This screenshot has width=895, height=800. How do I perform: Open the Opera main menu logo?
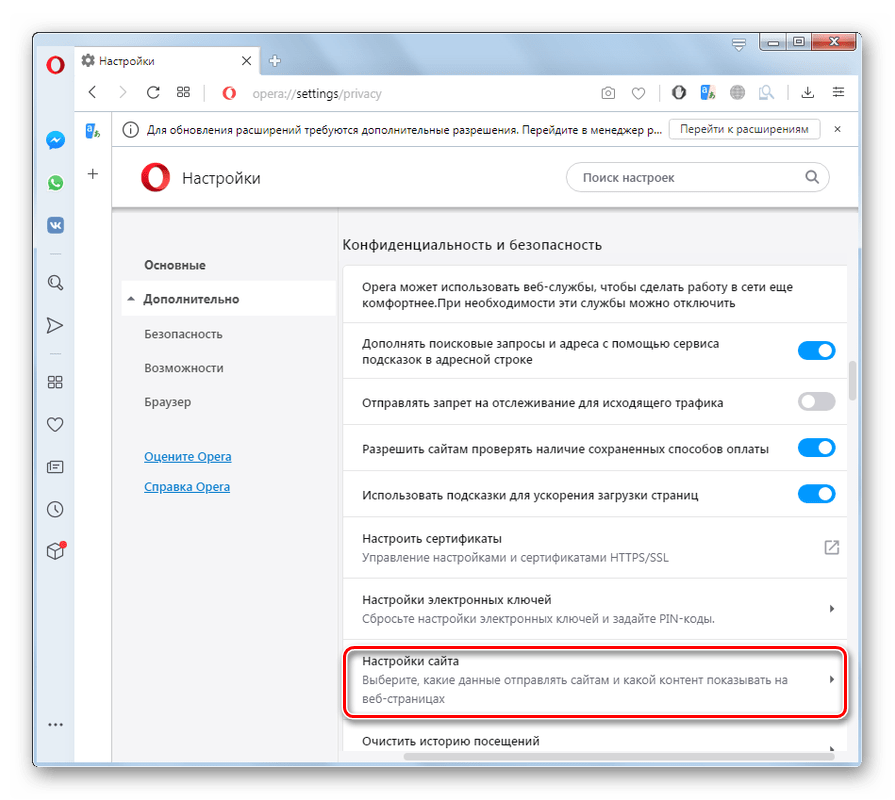[55, 64]
